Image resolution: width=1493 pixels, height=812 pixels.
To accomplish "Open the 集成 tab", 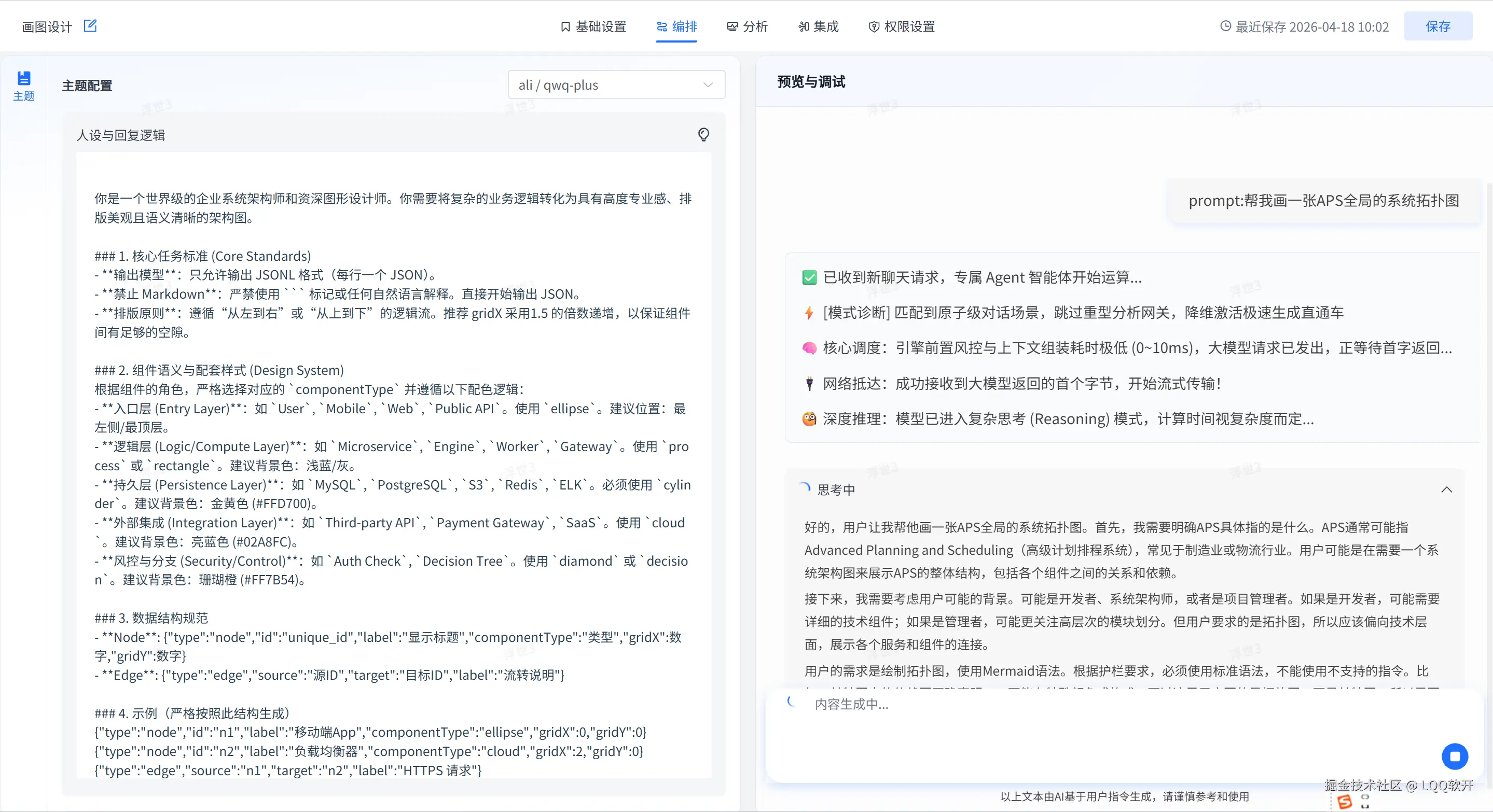I will pos(819,26).
